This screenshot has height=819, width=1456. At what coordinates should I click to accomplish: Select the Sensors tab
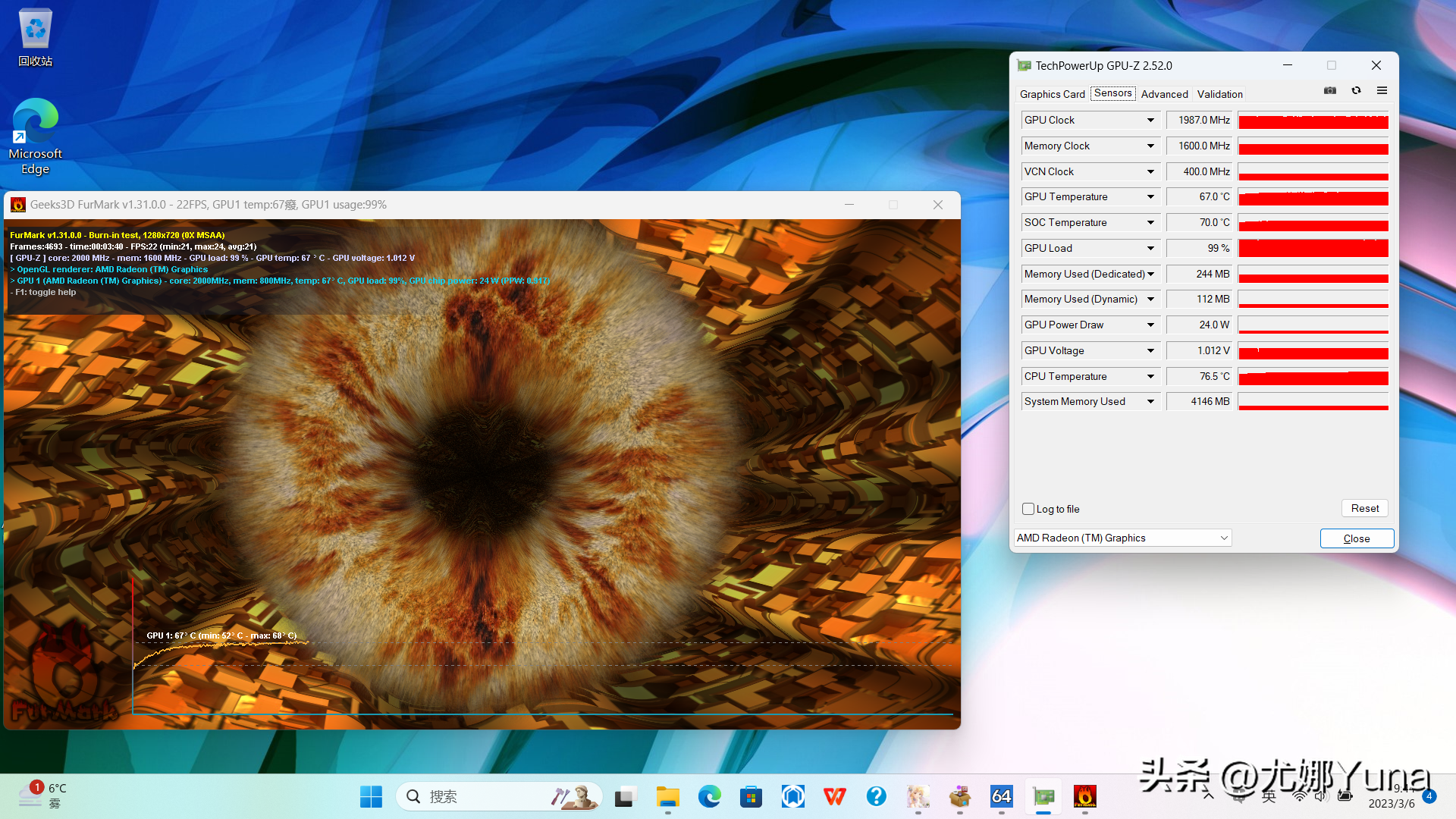point(1112,93)
